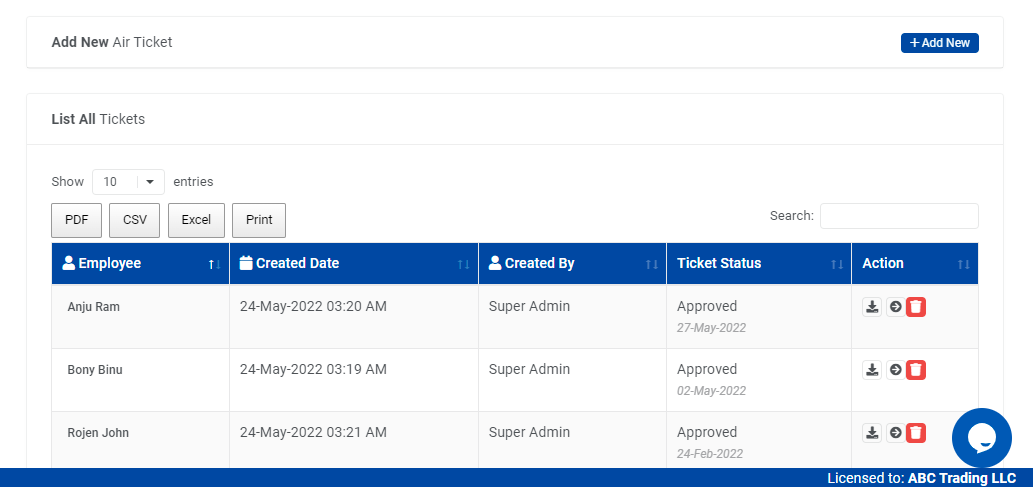The height and width of the screenshot is (487, 1033).
Task: Sort by Created By column header
Action: 571,264
